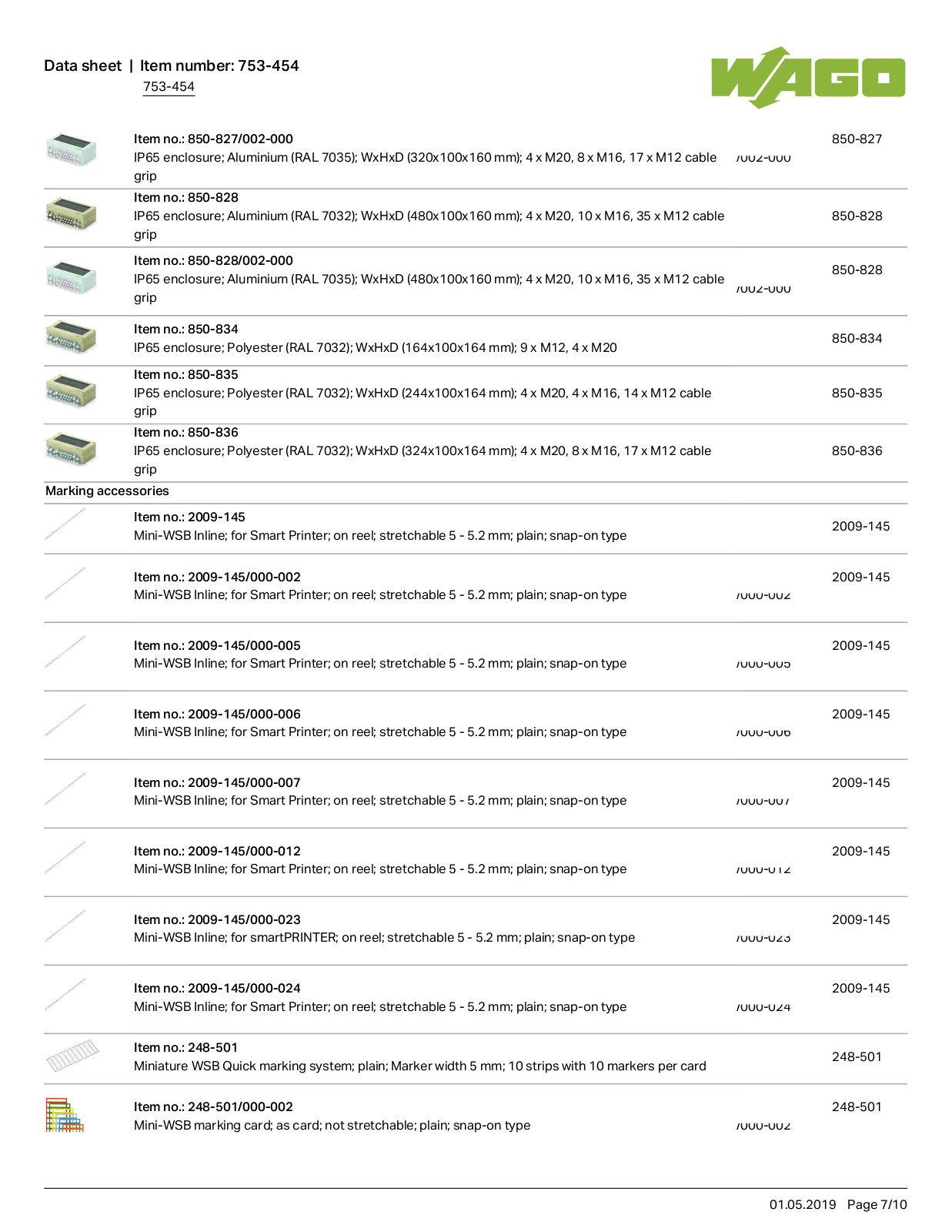952x1232 pixels.
Task: Open the 850-827/002-000 enclosure thumbnail
Action: click(72, 149)
